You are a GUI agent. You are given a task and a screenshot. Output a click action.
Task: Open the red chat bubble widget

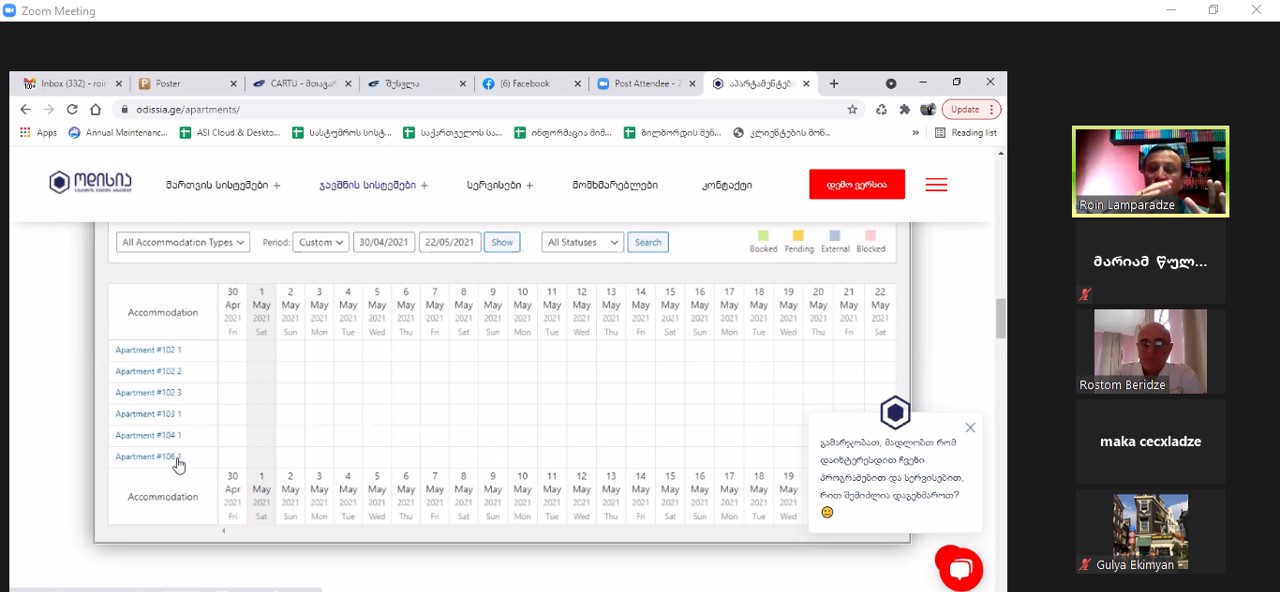tap(959, 569)
